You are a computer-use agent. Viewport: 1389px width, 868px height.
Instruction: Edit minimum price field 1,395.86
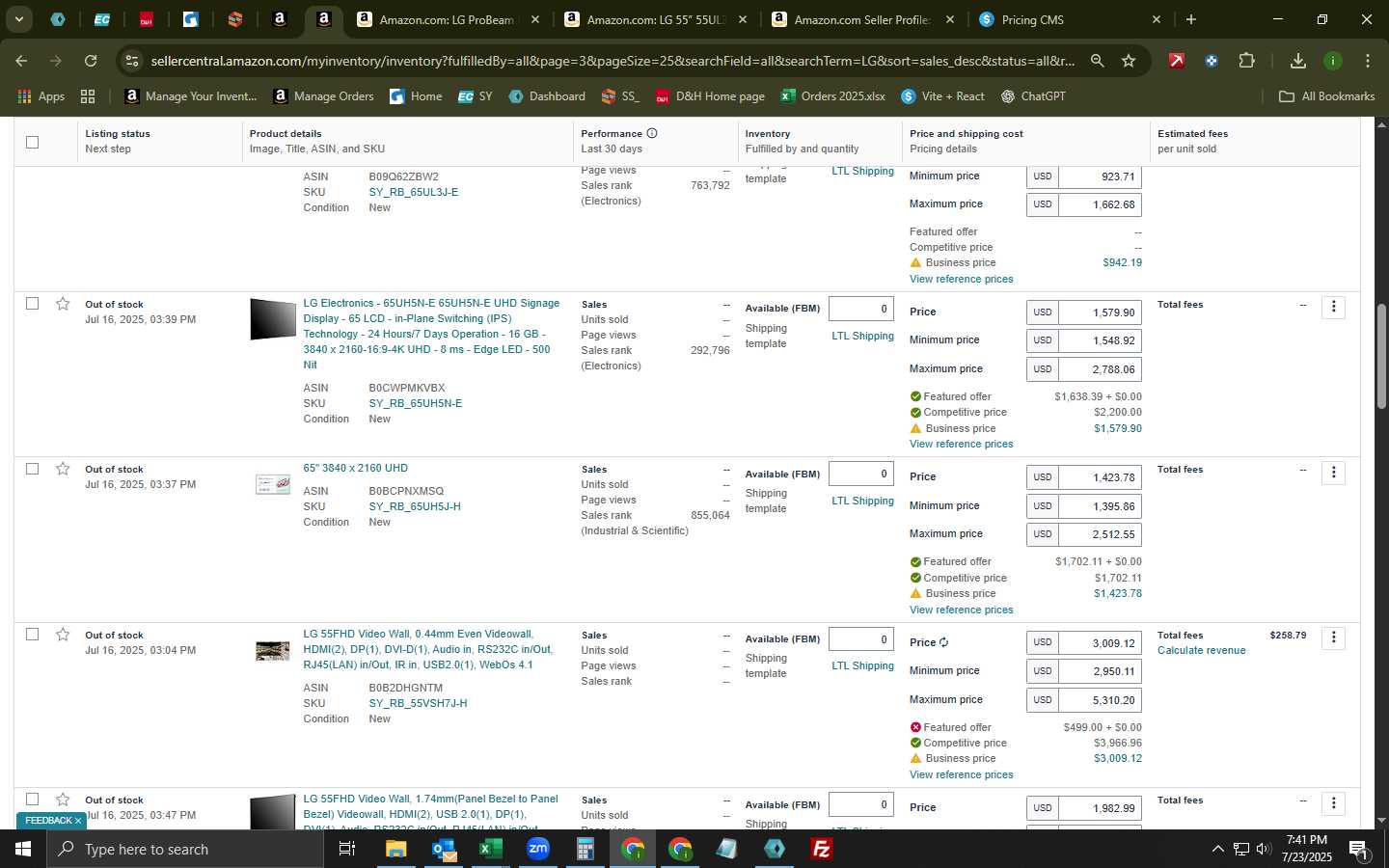click(1101, 505)
